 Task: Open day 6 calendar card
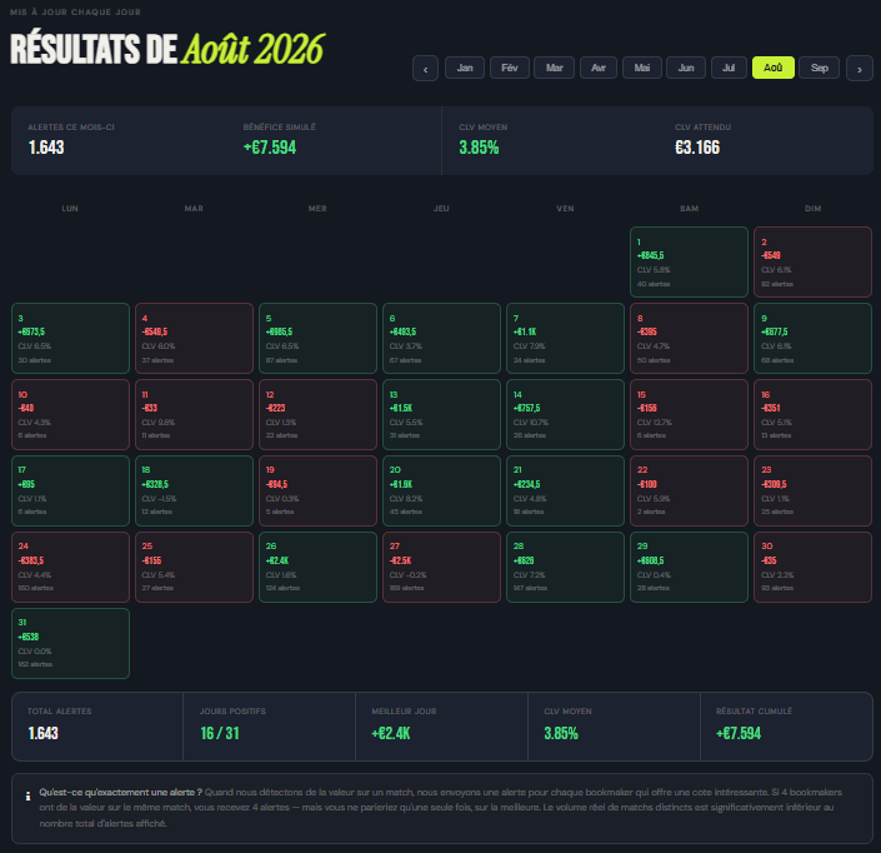tap(441, 338)
